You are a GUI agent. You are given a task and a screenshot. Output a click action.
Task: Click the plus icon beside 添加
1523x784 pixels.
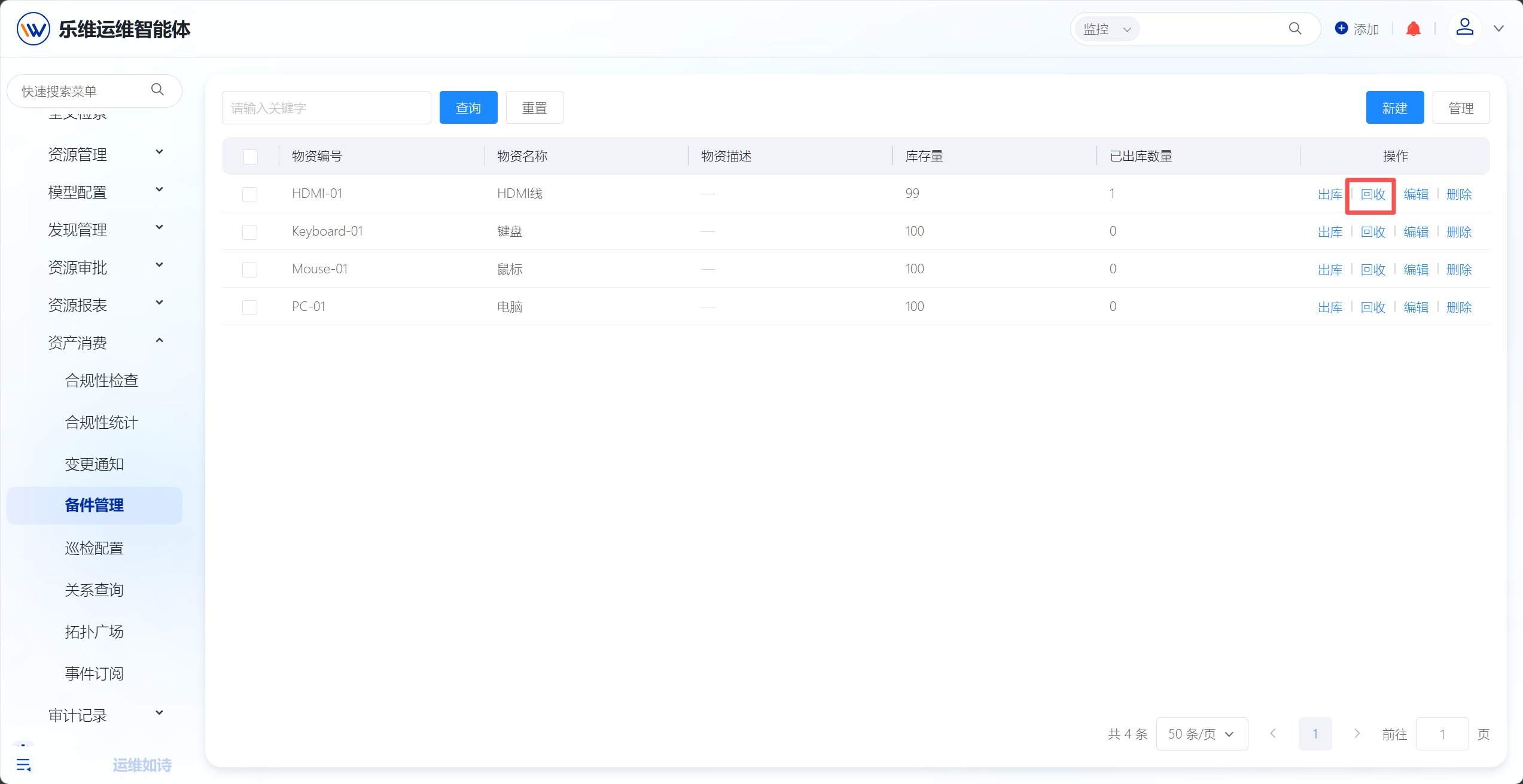[x=1342, y=28]
